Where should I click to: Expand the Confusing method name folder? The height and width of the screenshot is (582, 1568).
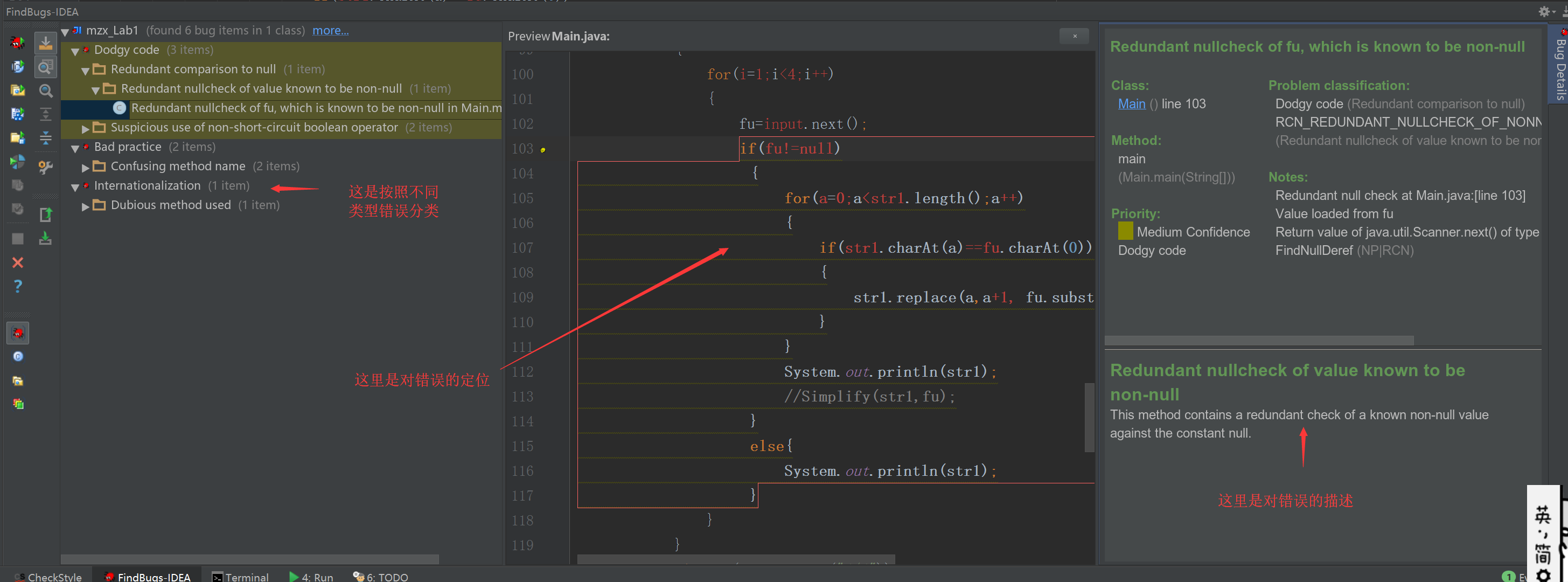pyautogui.click(x=85, y=168)
